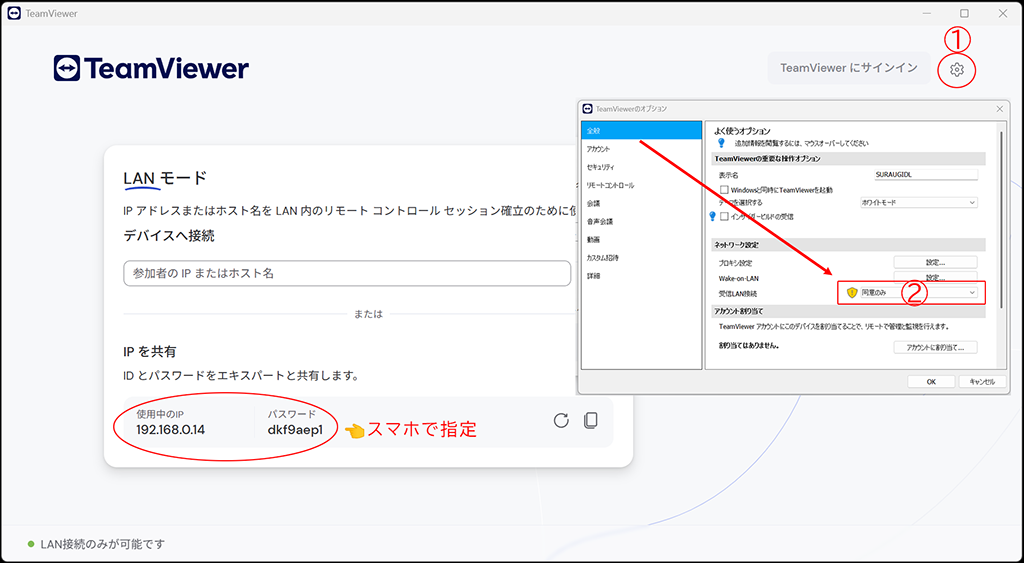
Task: Click the lightbulb icon beside インサイダービルドの受信
Action: pos(712,216)
